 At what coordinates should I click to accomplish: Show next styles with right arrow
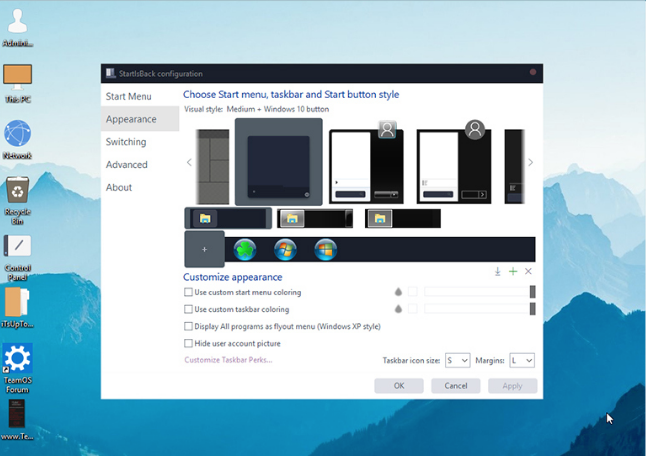(x=531, y=162)
